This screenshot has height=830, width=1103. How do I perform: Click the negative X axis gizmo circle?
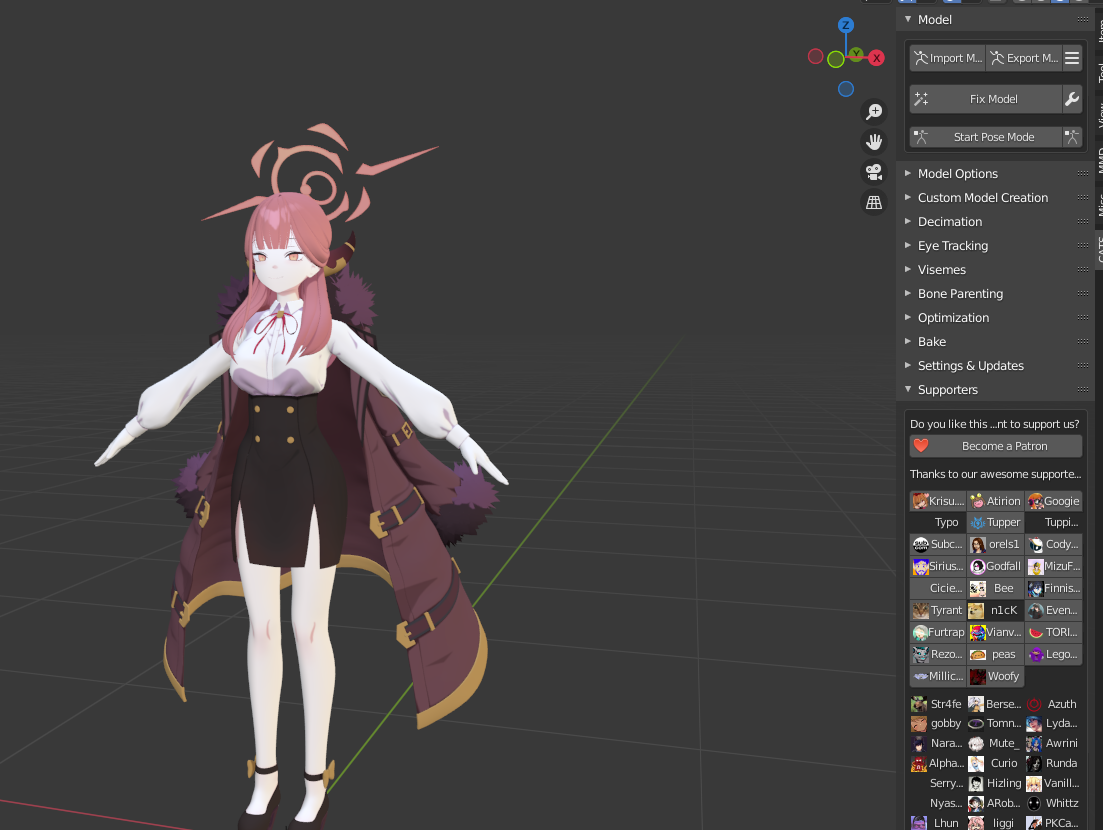tap(815, 56)
